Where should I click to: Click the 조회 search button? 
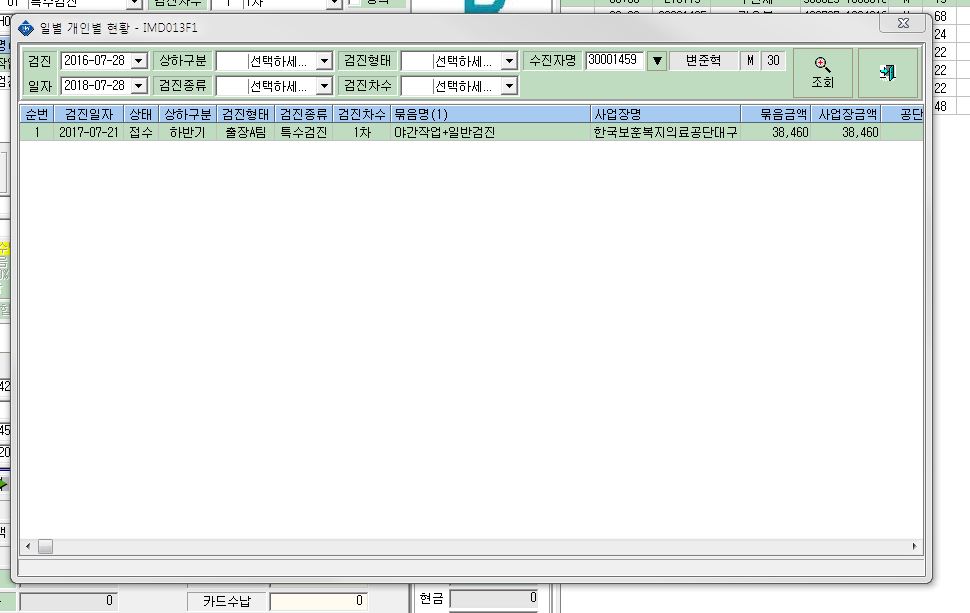click(x=823, y=73)
